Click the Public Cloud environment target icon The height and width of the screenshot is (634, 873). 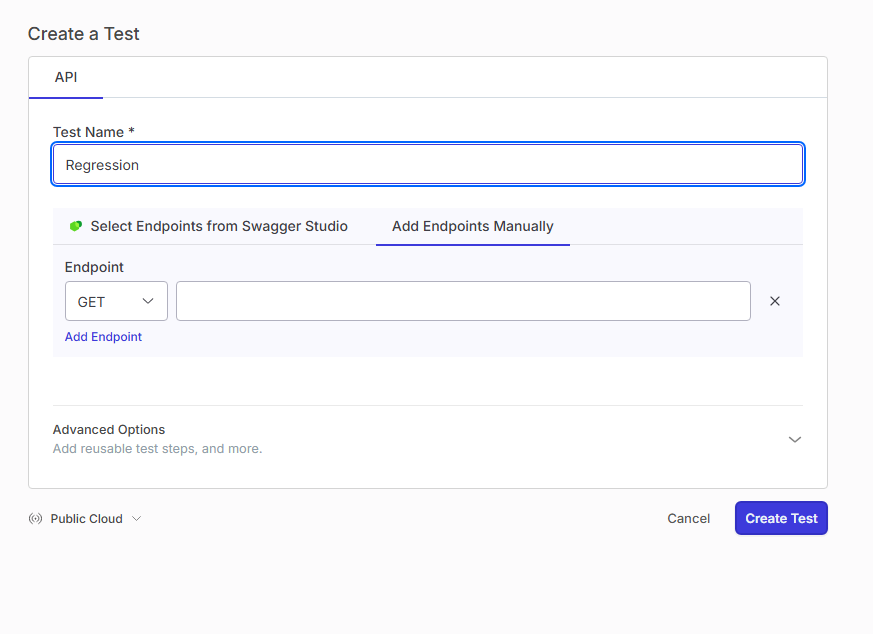(x=36, y=518)
